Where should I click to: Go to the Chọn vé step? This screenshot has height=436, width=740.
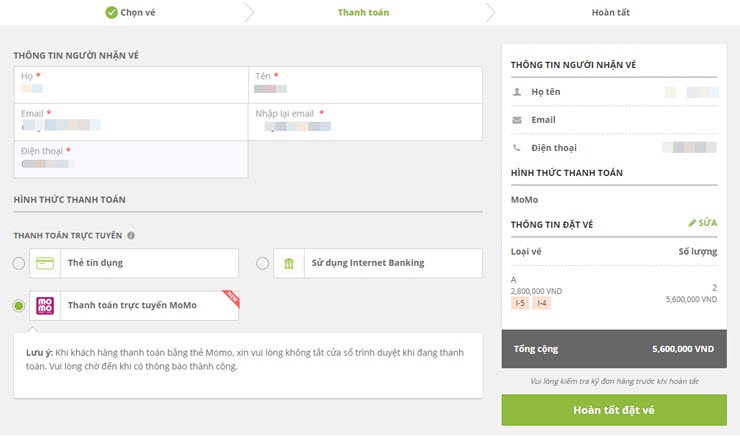click(138, 13)
